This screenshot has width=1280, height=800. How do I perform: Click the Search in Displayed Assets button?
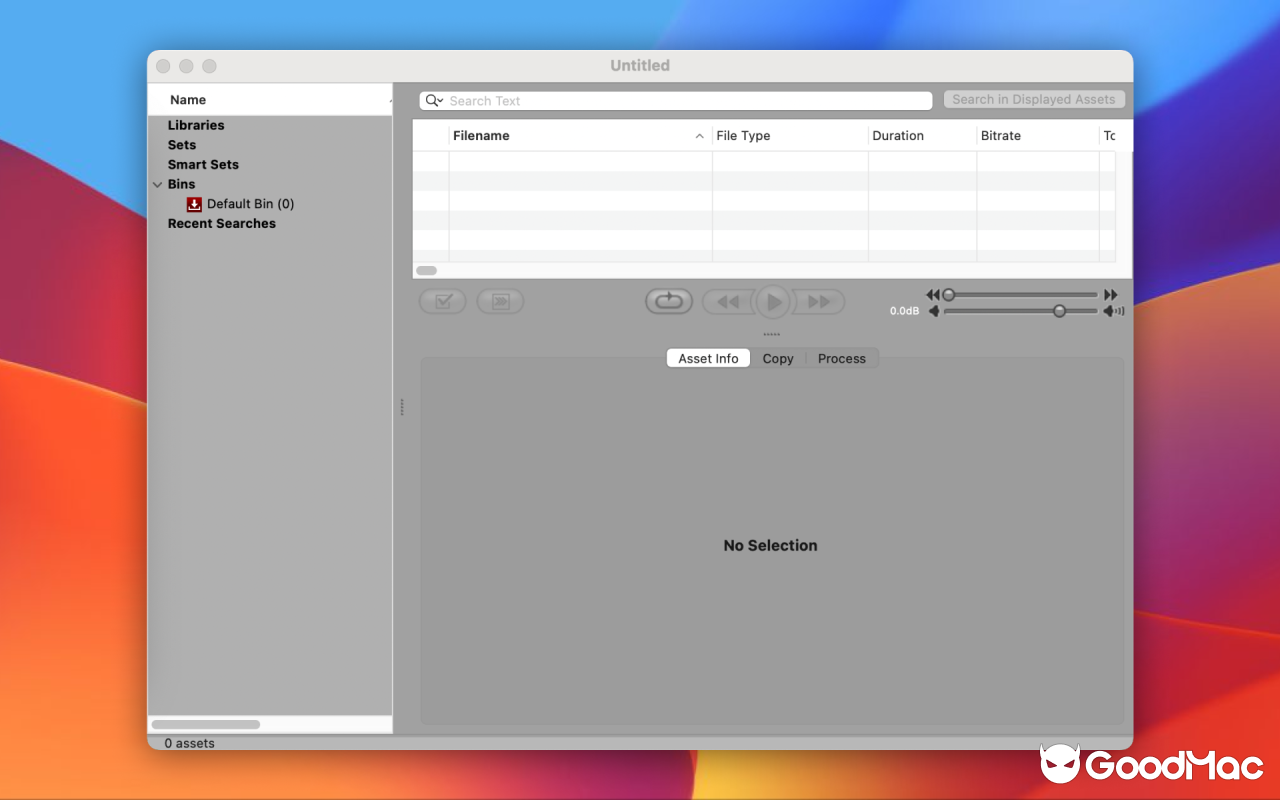pos(1034,99)
